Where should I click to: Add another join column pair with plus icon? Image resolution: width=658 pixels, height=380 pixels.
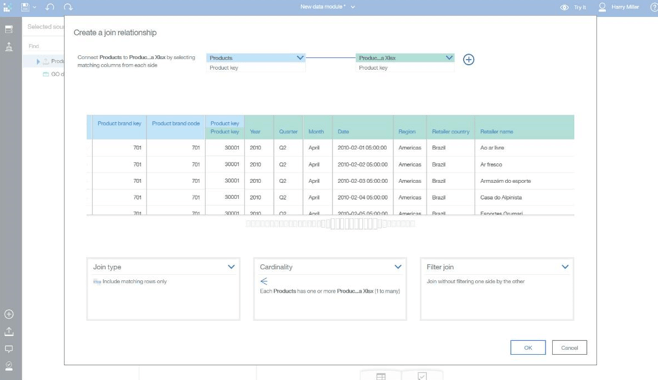click(469, 60)
